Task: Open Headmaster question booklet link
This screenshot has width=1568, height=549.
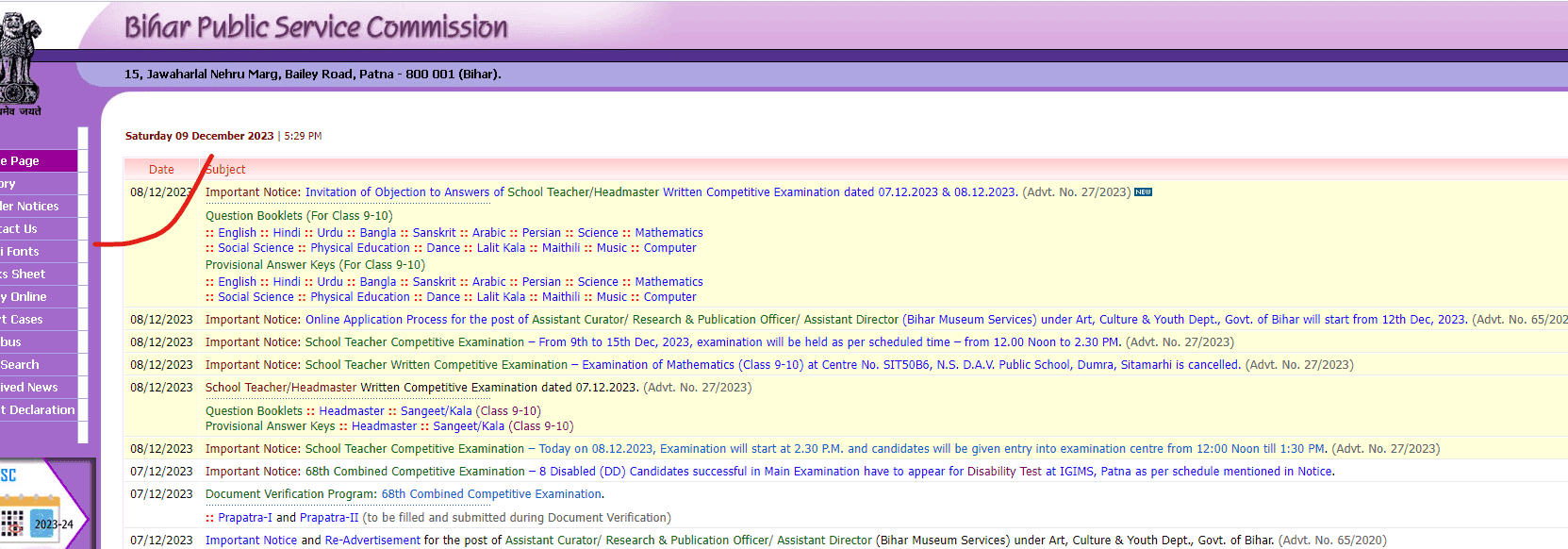Action: pos(351,411)
